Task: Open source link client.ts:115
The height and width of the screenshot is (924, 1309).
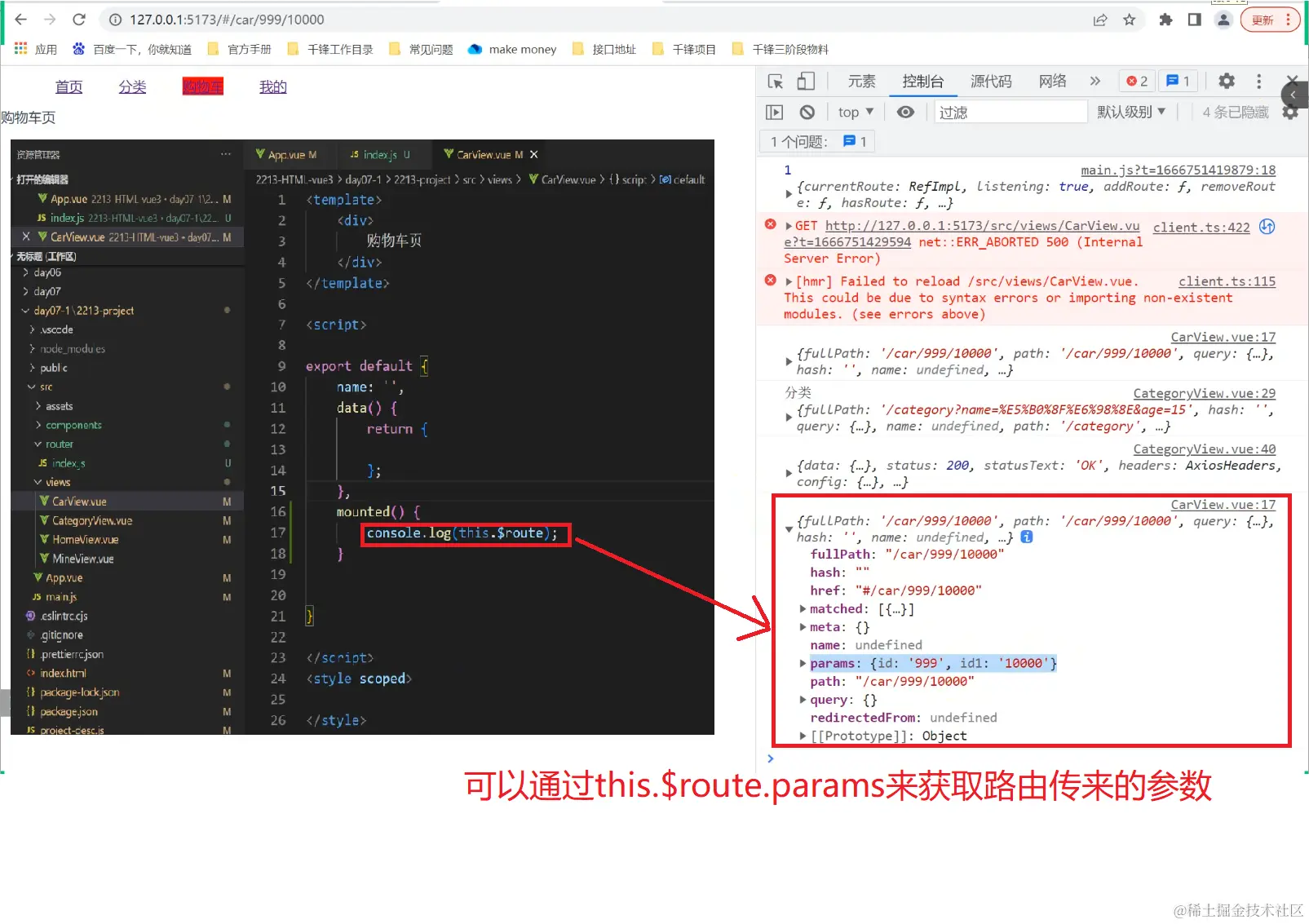Action: (1227, 281)
